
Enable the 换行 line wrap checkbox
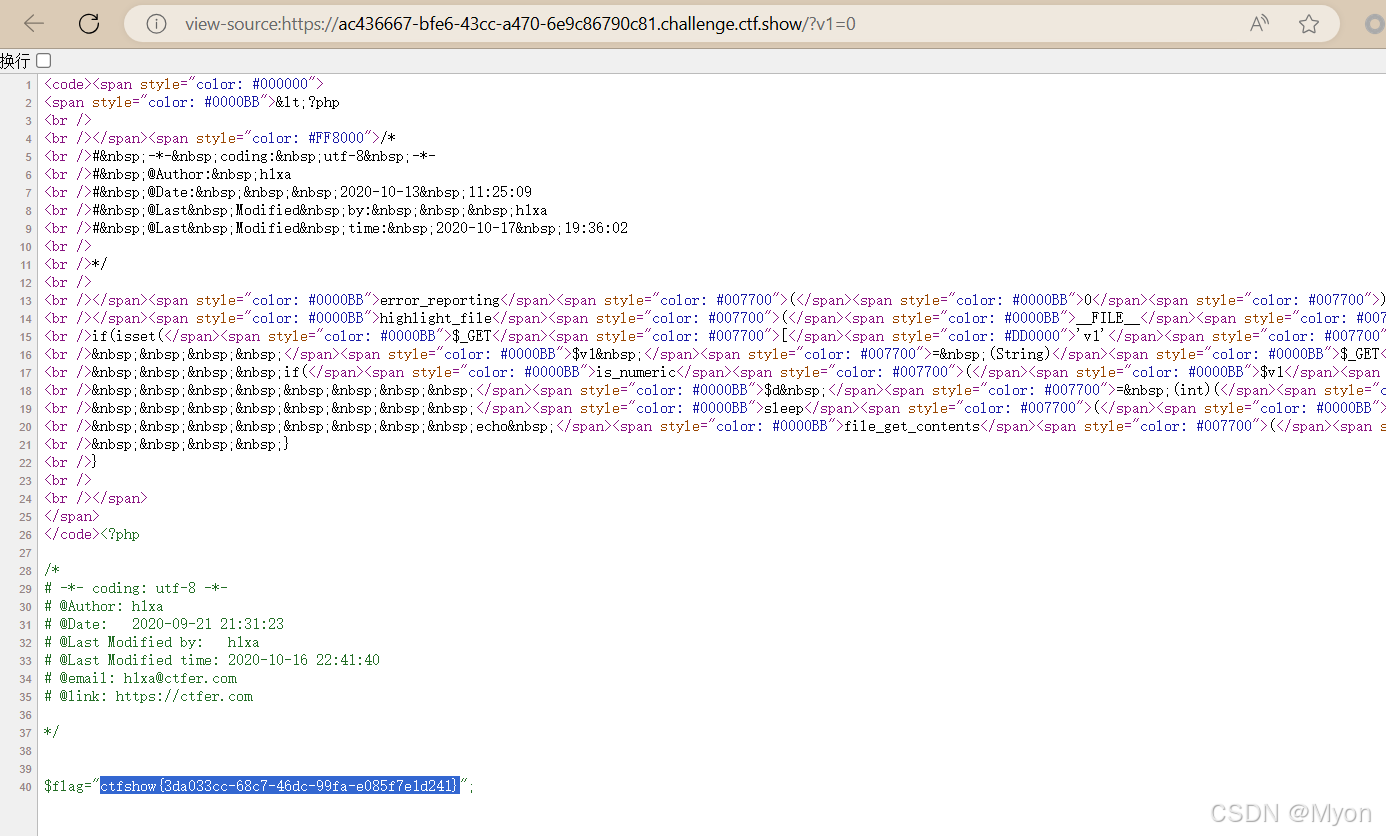click(x=43, y=61)
